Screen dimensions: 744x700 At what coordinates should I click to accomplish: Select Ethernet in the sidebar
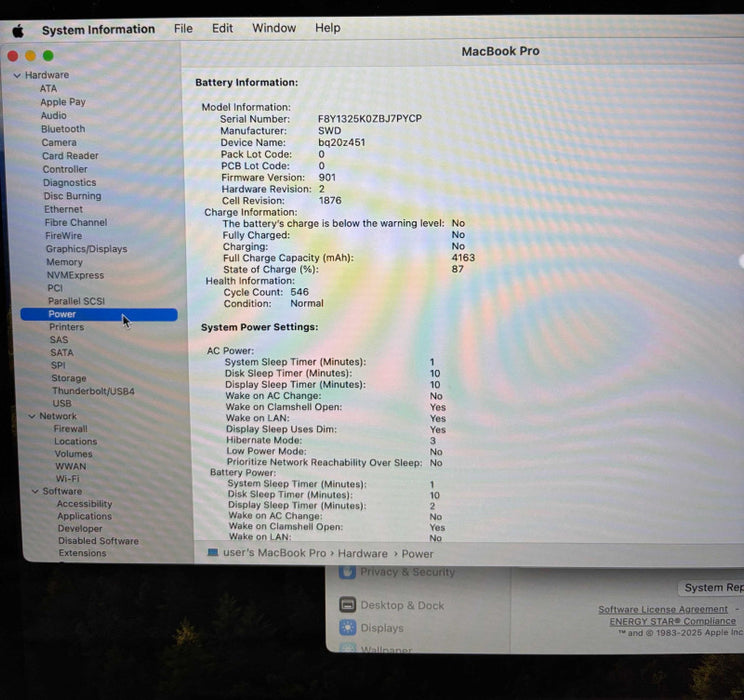click(x=64, y=209)
